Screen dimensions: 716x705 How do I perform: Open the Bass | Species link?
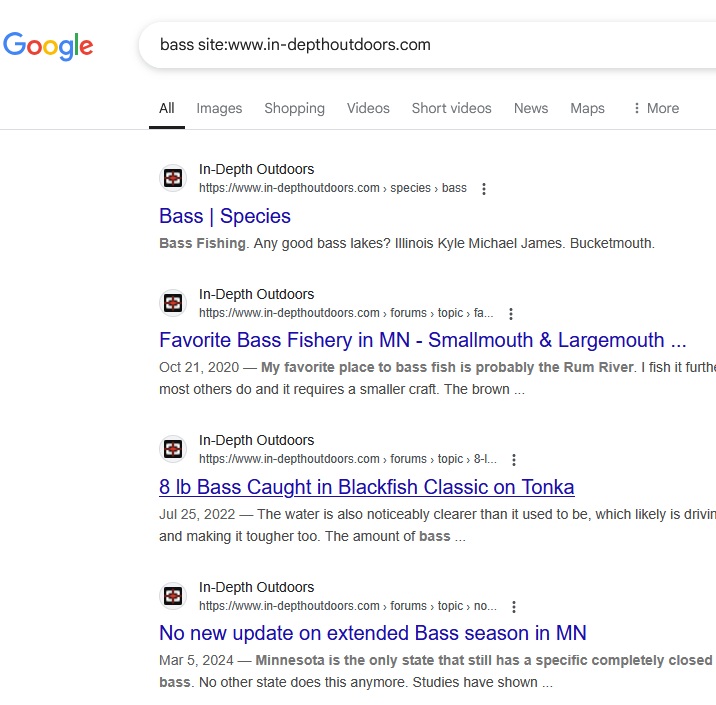click(225, 216)
